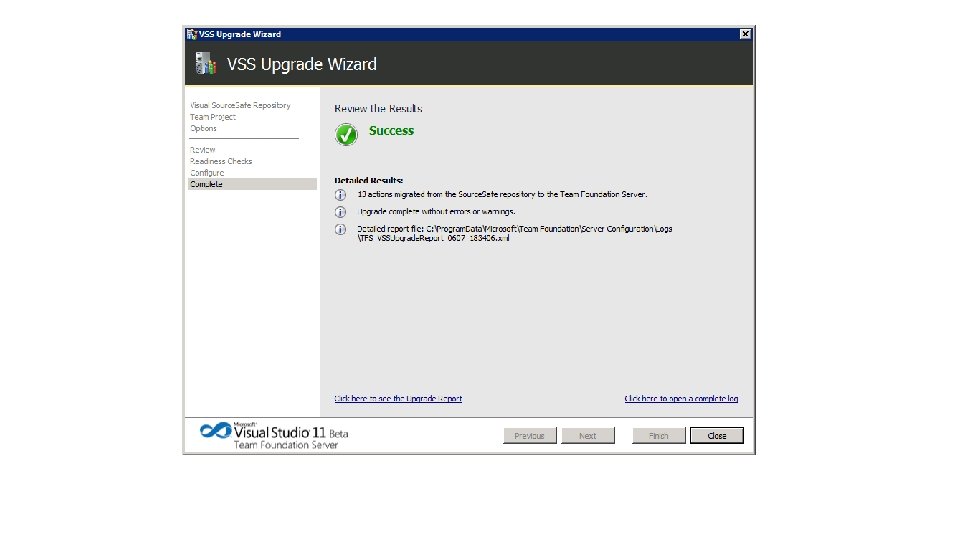Click the Close button at bottom
Screen dimensions: 960x540
[717, 435]
